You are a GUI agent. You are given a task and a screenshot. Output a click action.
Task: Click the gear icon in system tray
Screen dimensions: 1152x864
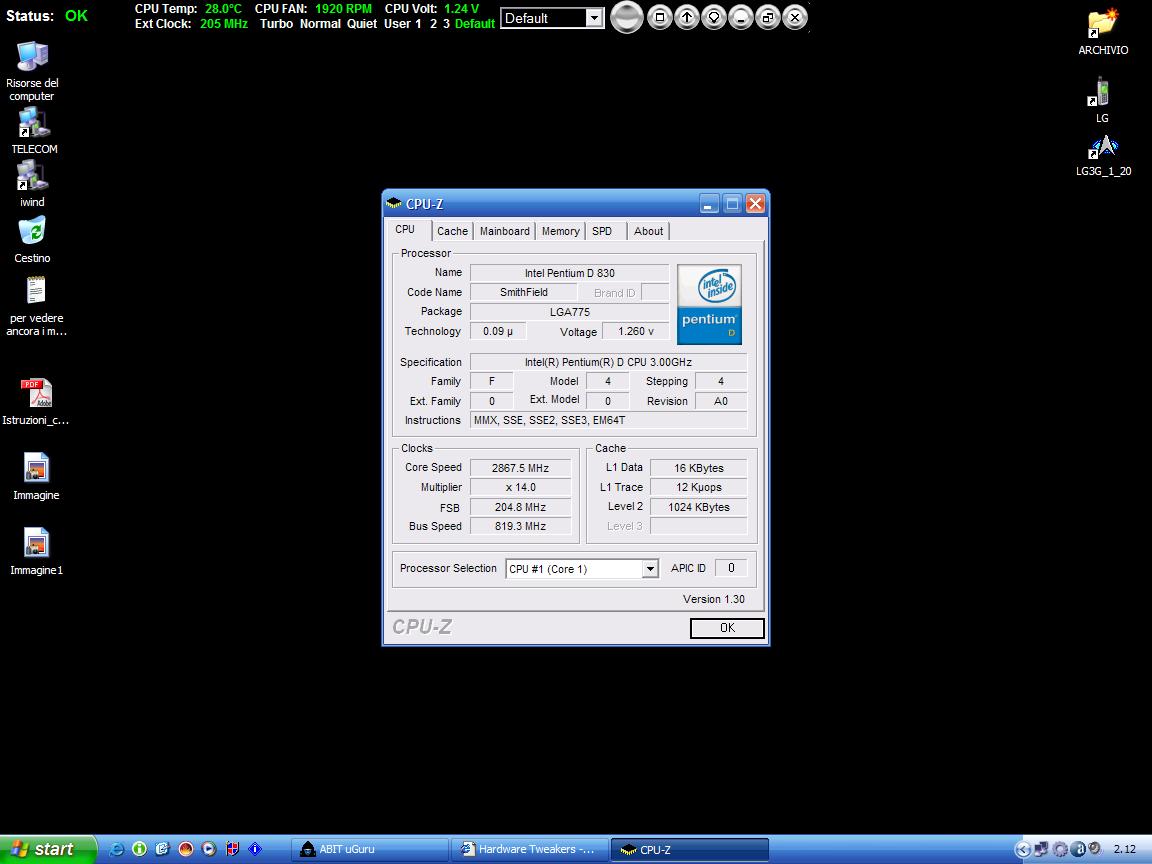(1060, 849)
